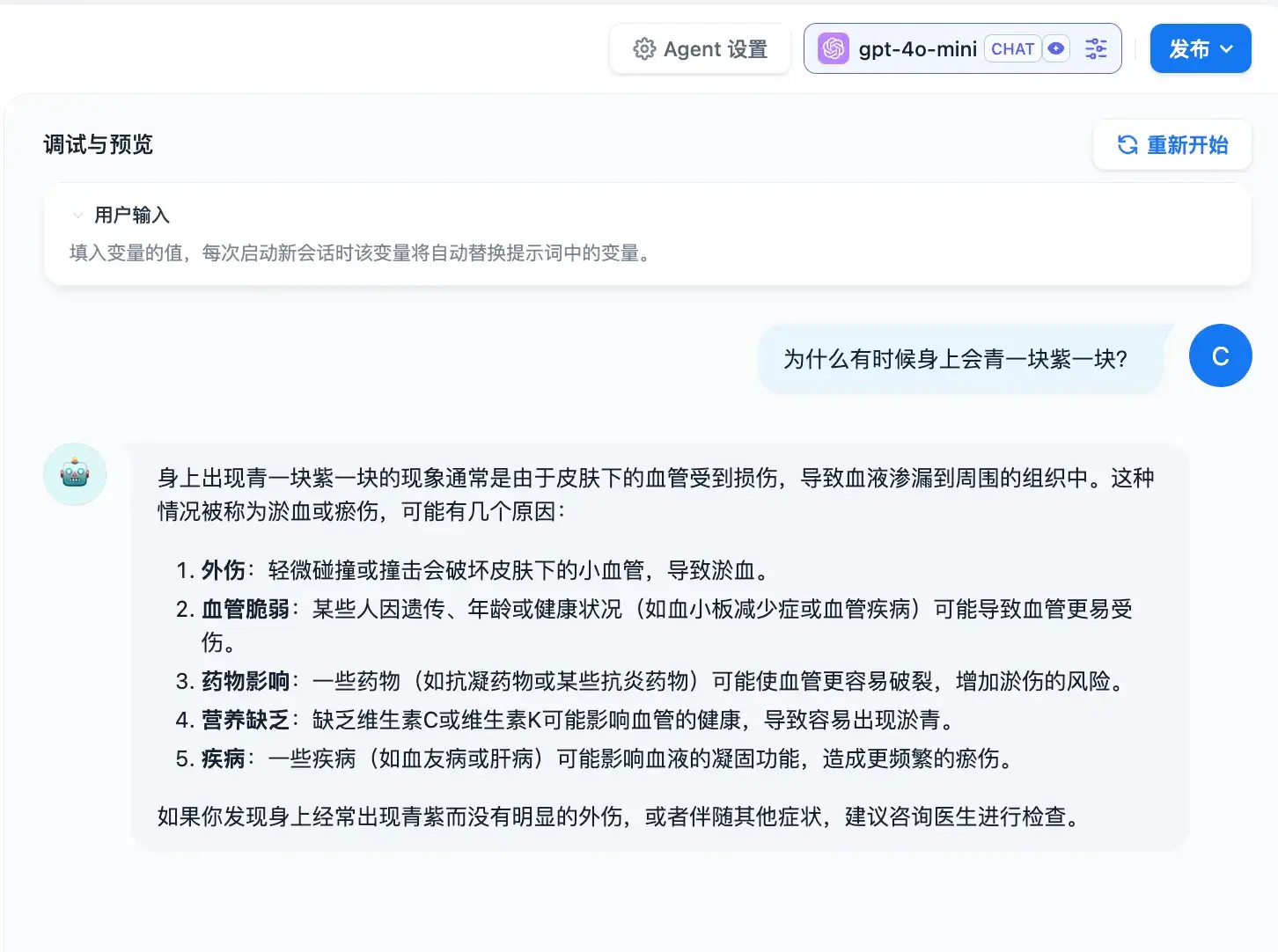Click the list item starting with 疾病
Image resolution: width=1278 pixels, height=952 pixels.
(x=598, y=758)
